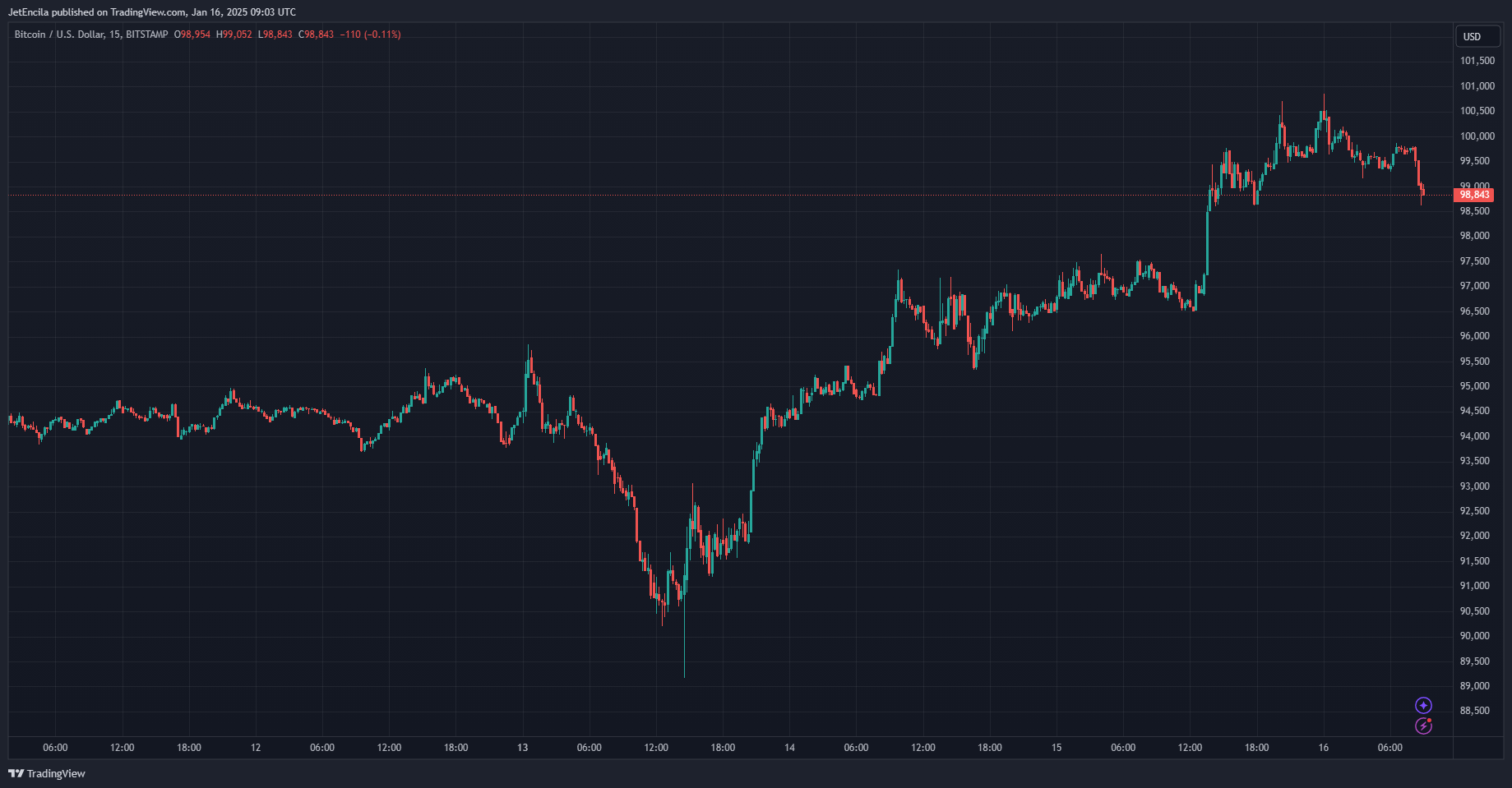Click the 92,500 price axis label

coord(1475,511)
